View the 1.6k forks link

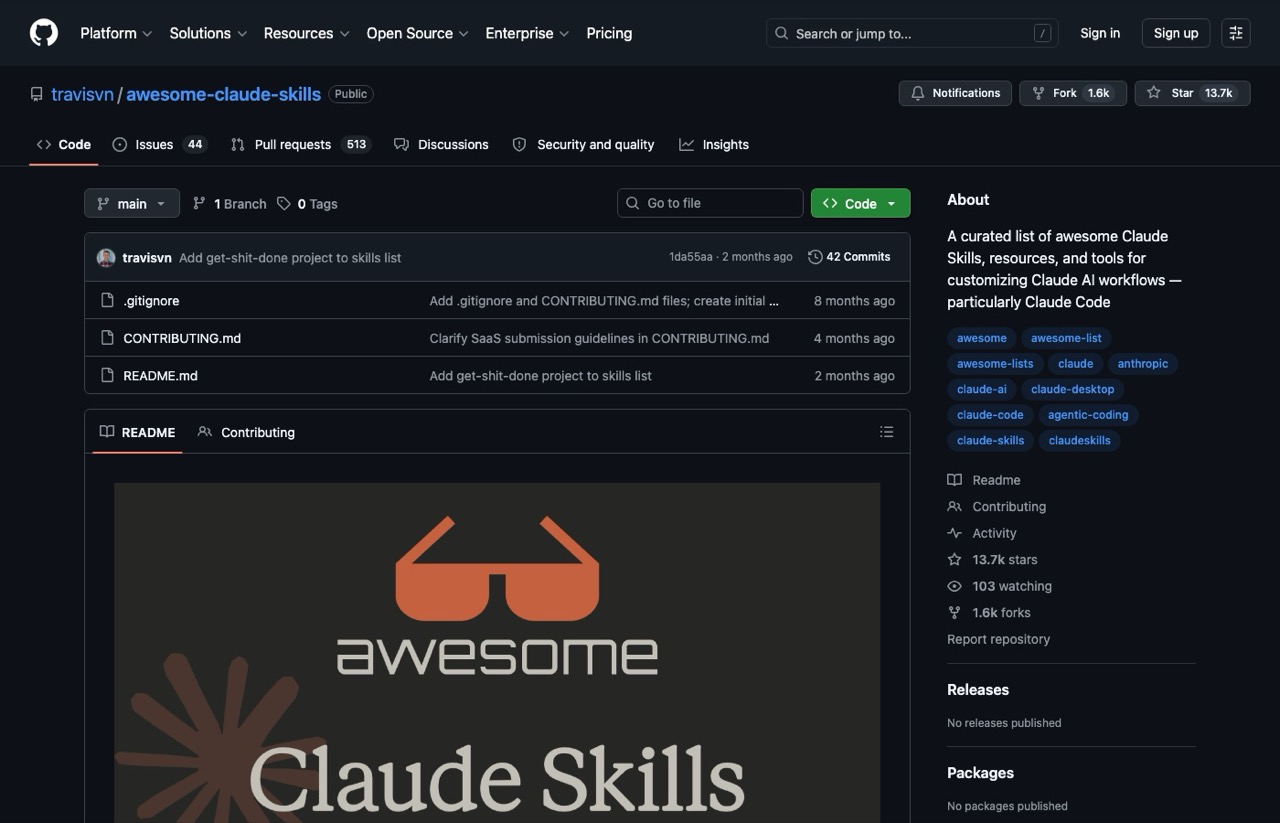[989, 613]
